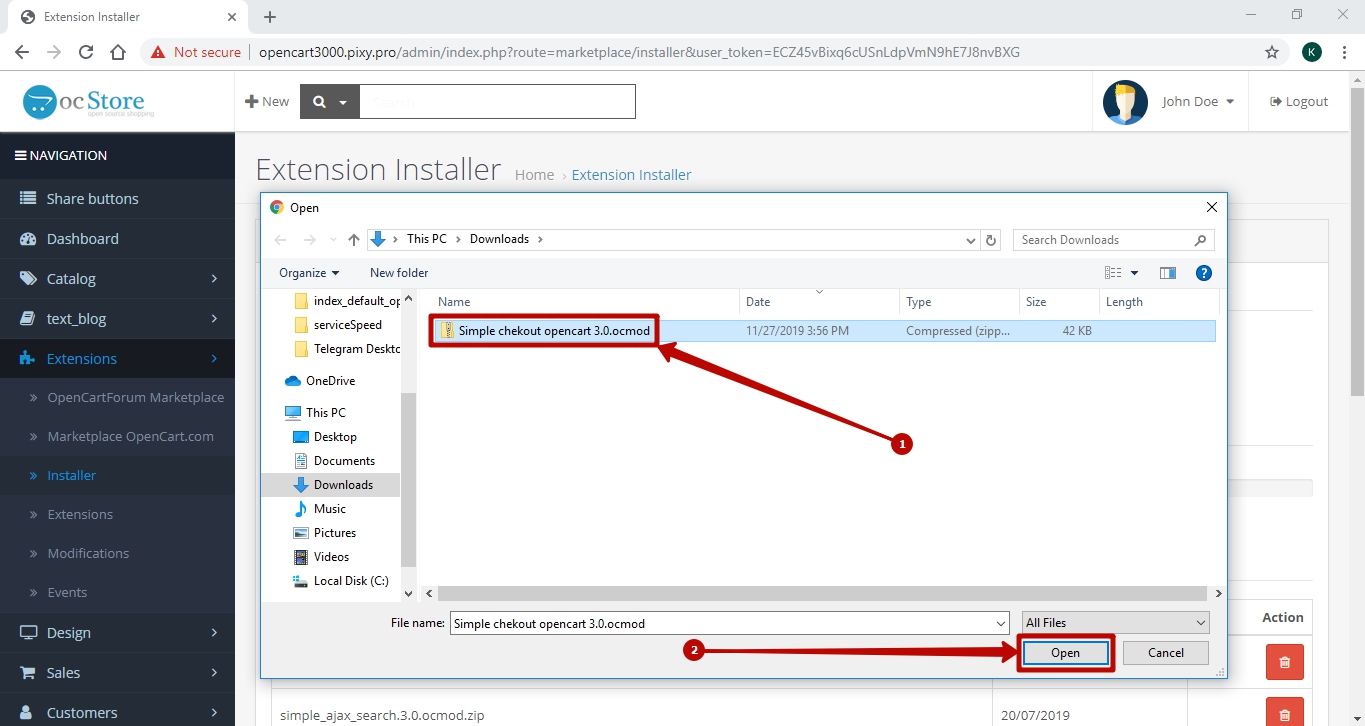
Task: Click the help question mark icon
Action: point(1204,273)
